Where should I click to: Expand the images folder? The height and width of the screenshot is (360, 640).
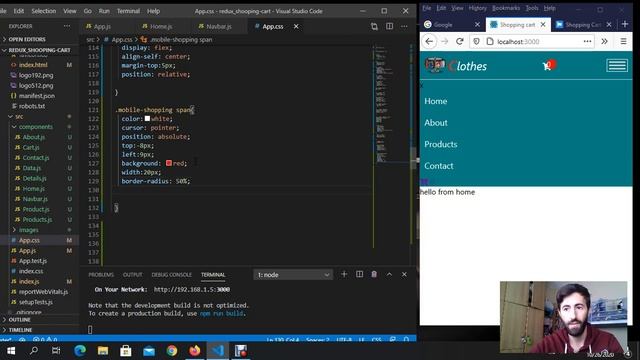(x=28, y=230)
